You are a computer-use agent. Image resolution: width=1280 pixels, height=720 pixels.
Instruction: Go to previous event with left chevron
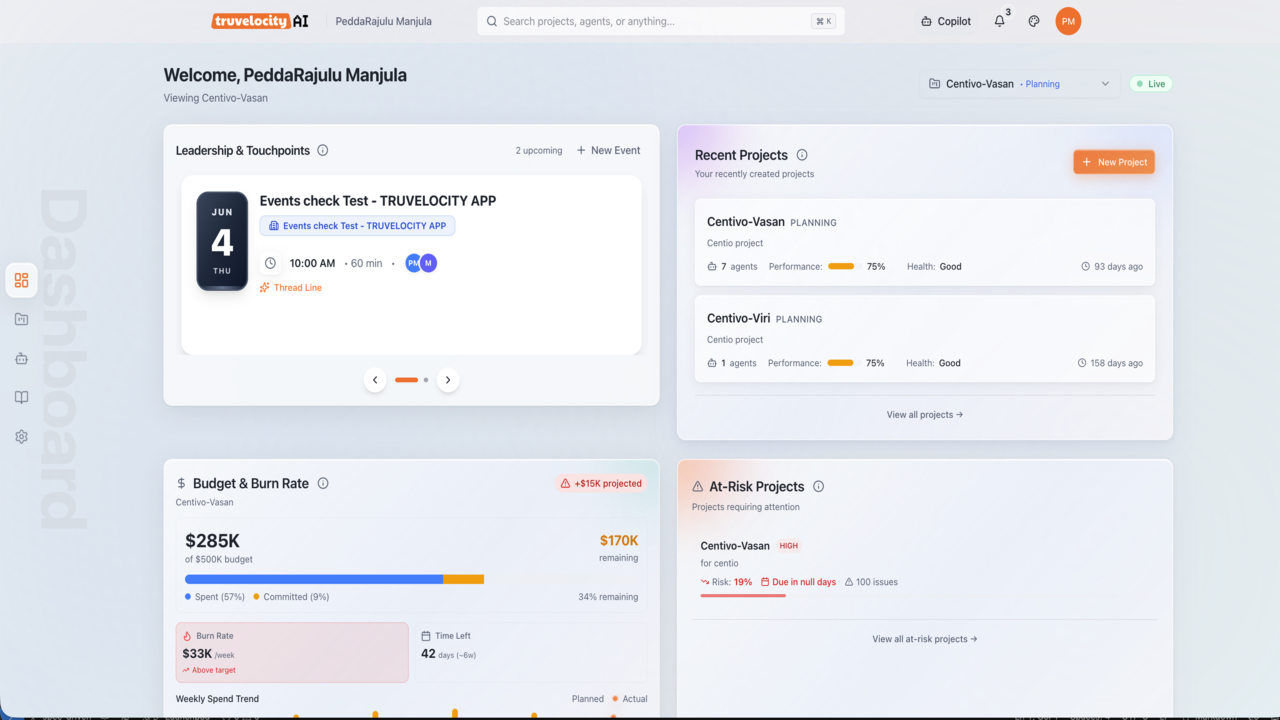(x=375, y=380)
